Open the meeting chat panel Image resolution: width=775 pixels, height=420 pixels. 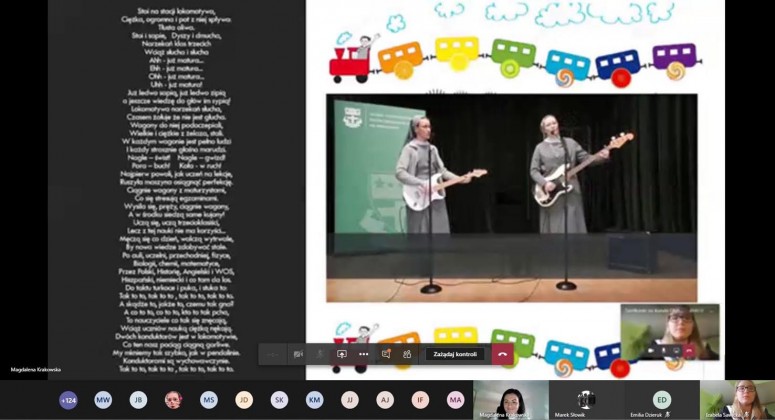(x=386, y=354)
